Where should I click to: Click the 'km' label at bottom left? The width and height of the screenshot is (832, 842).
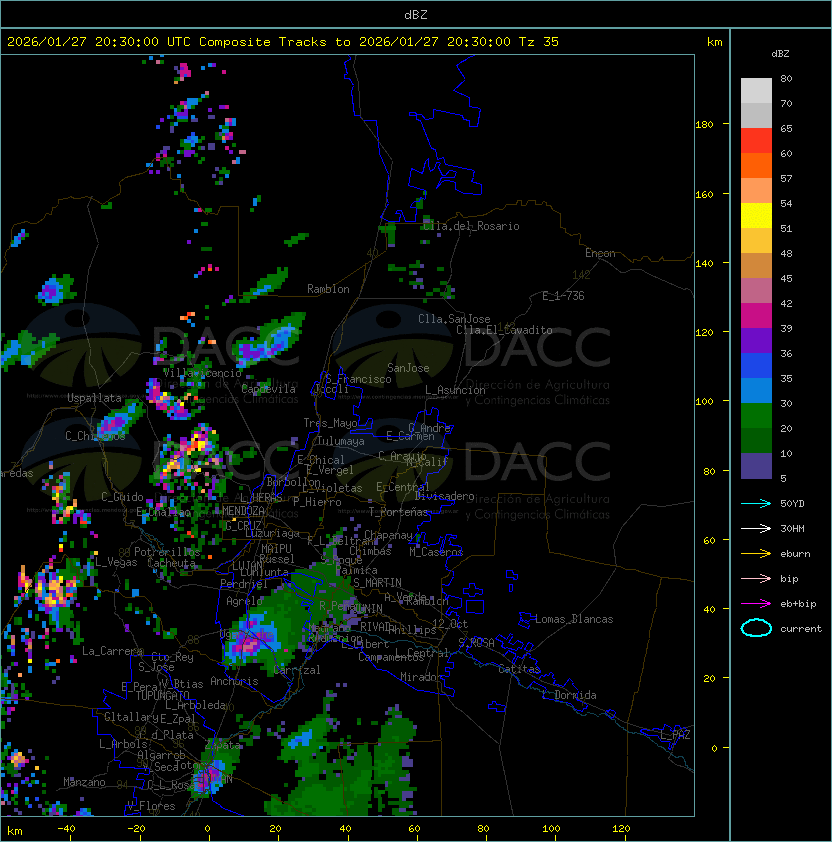click(x=15, y=831)
